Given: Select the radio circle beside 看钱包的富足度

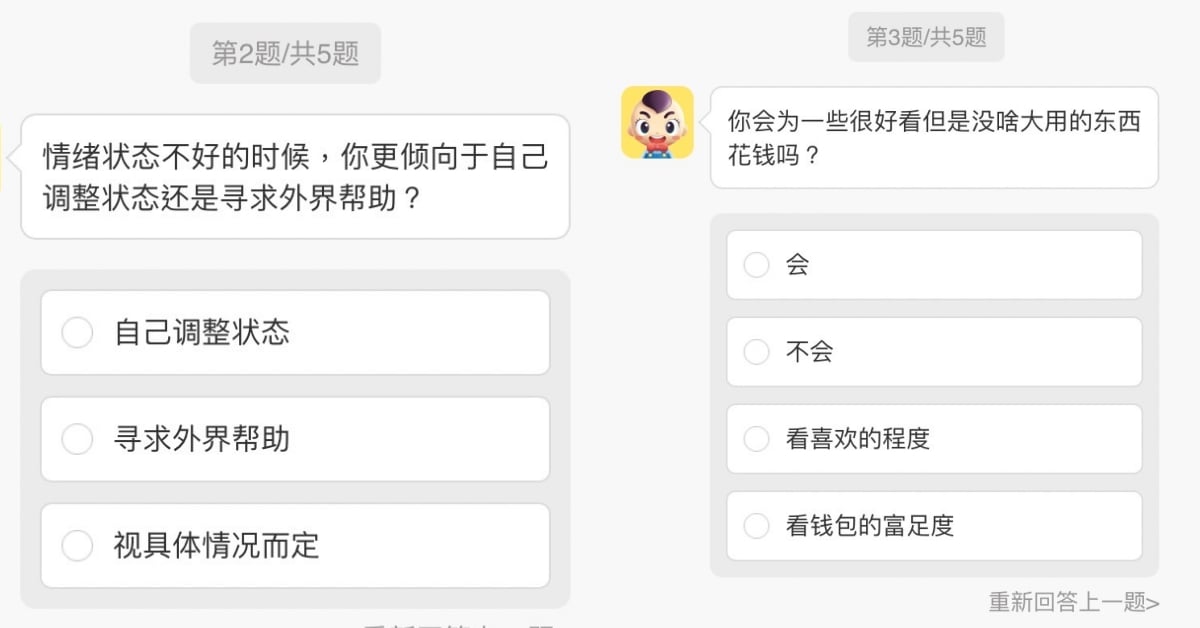Looking at the screenshot, I should point(757,526).
